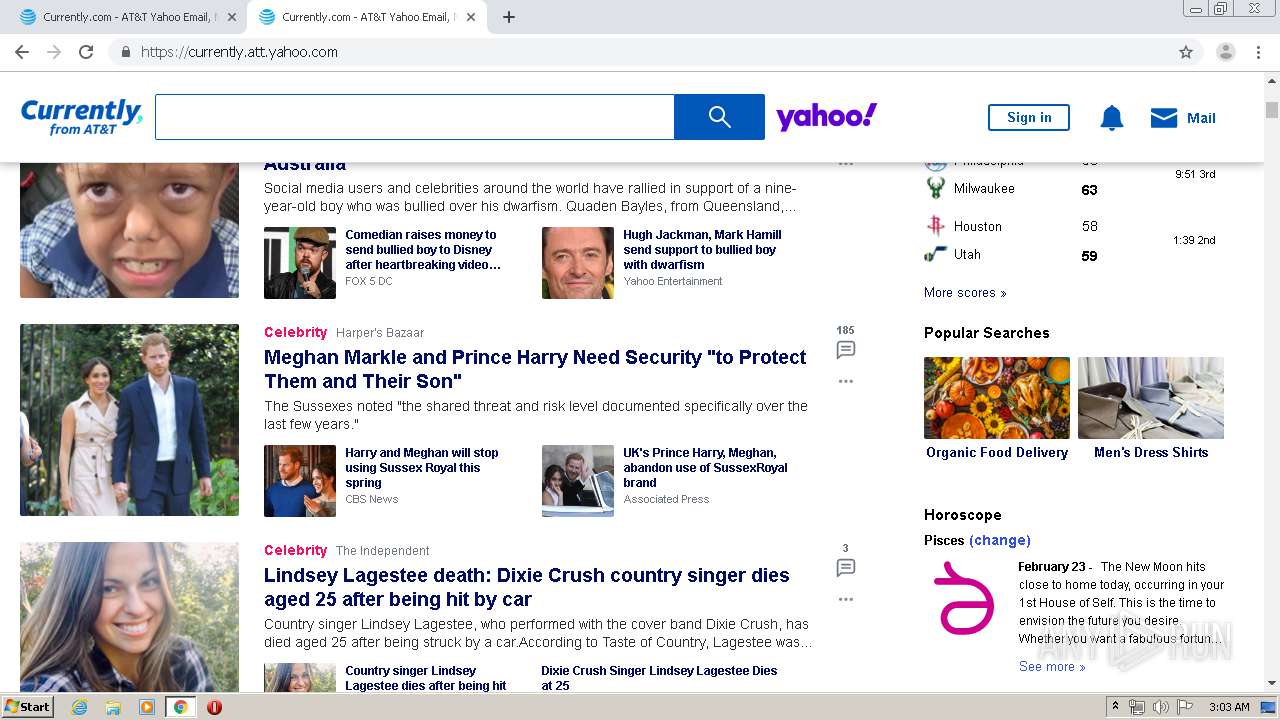Open comments on Meghan Markle article
The width and height of the screenshot is (1280, 720).
(846, 350)
